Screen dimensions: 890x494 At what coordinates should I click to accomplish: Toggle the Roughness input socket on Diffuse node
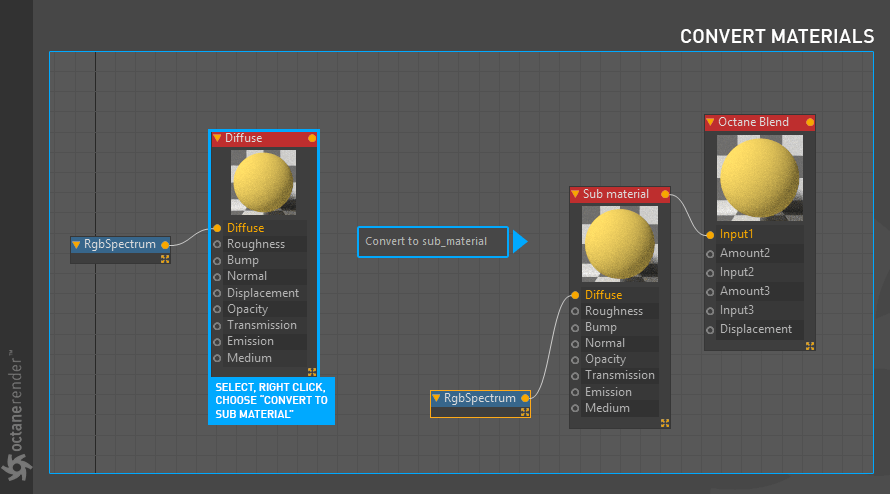pos(217,244)
